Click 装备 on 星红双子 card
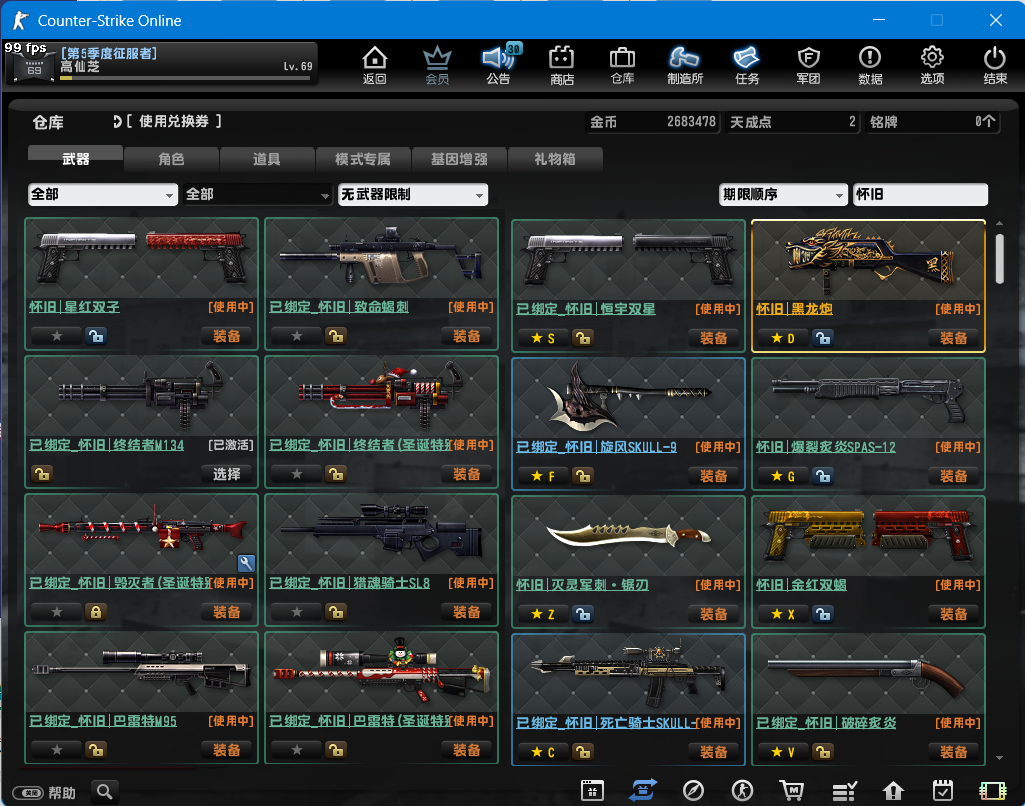Viewport: 1025px width, 806px height. click(x=227, y=336)
